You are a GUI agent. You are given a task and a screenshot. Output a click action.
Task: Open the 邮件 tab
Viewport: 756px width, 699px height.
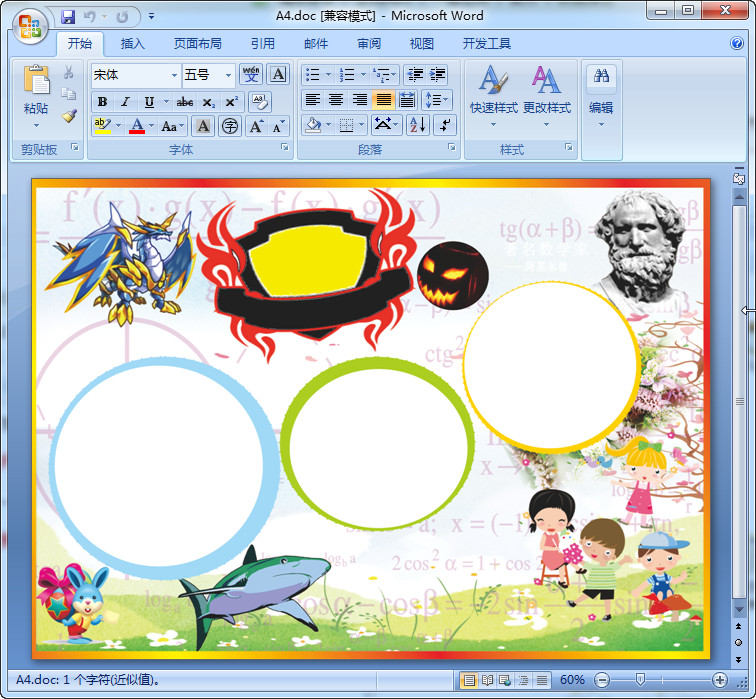coord(316,43)
